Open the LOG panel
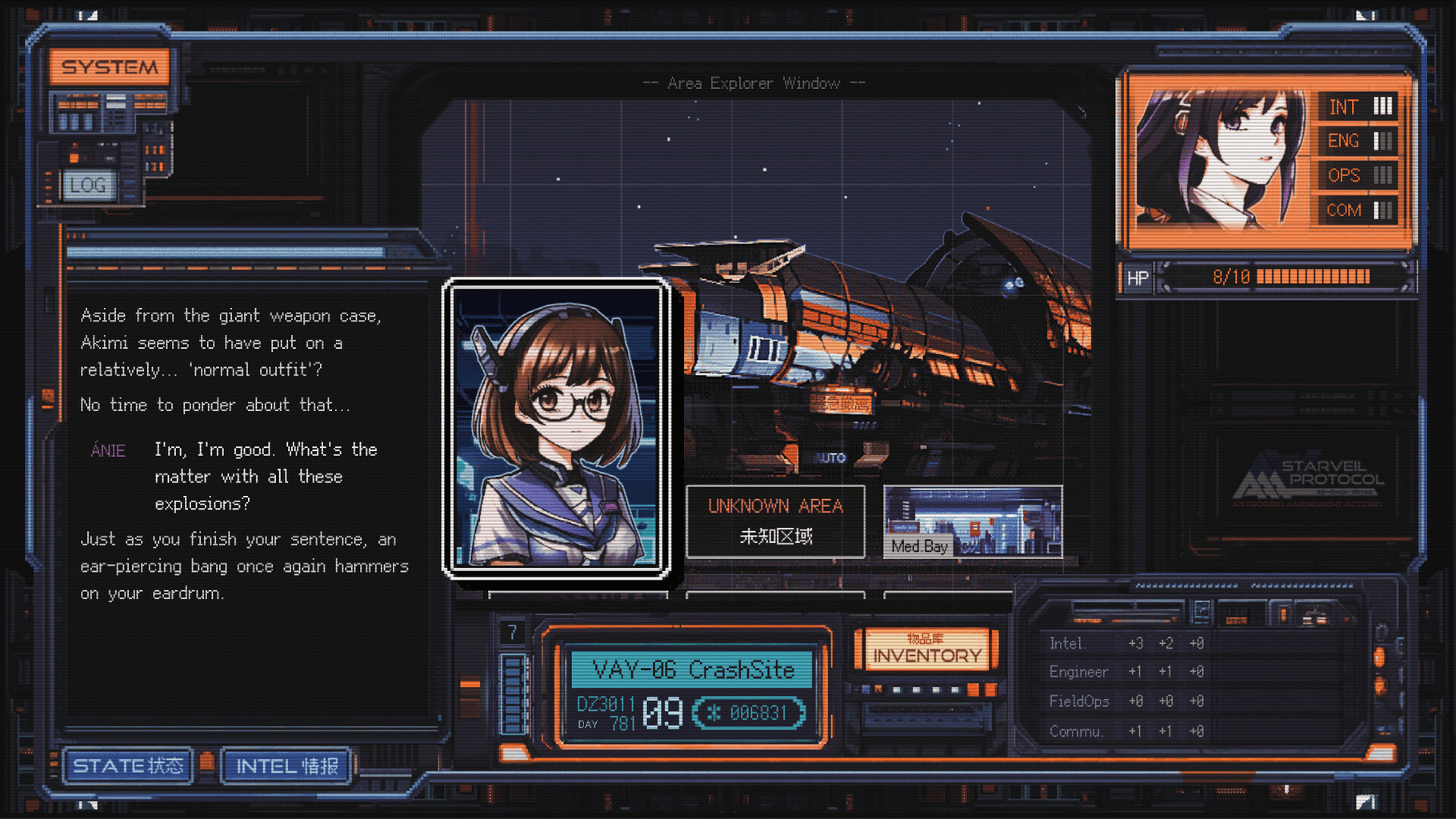The image size is (1456, 819). [x=87, y=186]
